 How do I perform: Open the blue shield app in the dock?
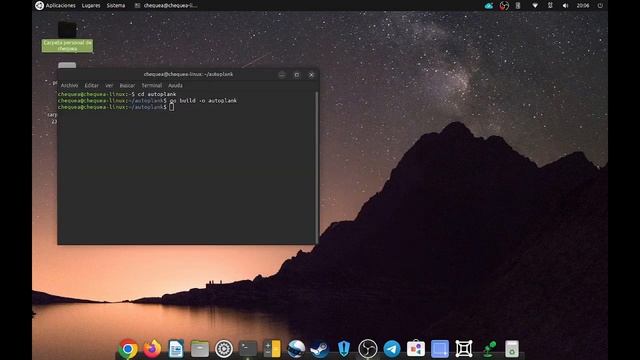pos(344,349)
